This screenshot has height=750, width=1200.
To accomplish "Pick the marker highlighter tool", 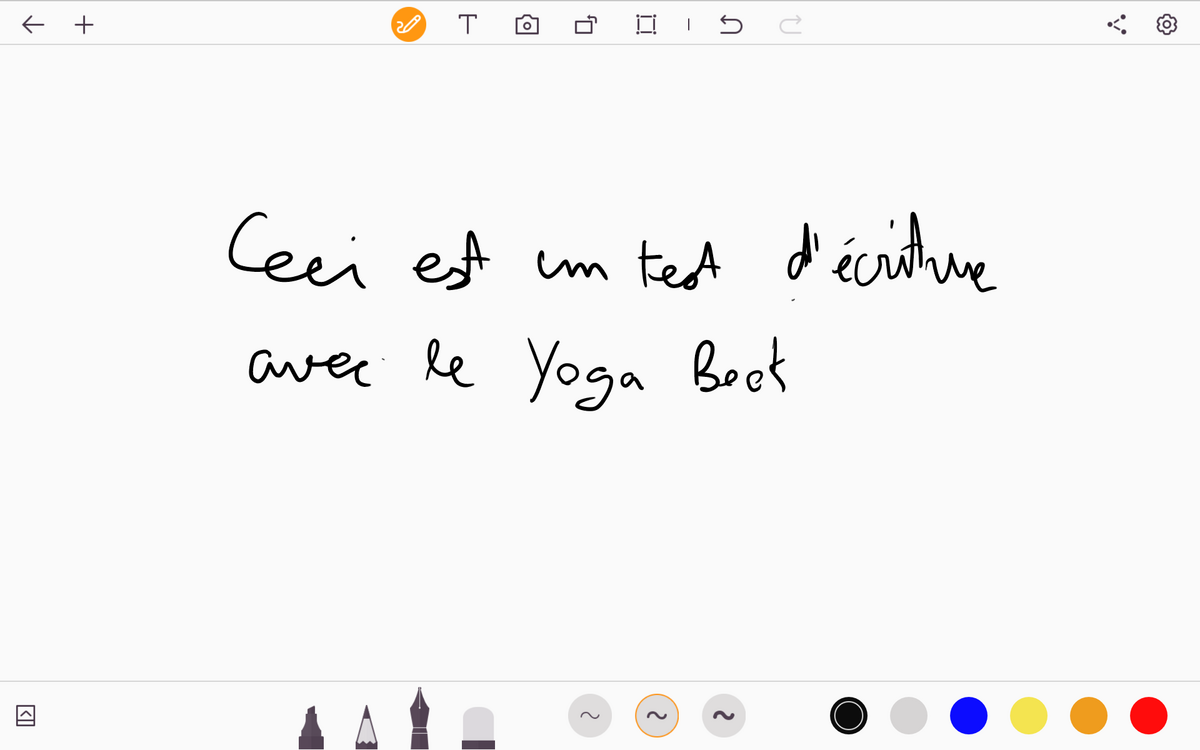I will tap(312, 727).
